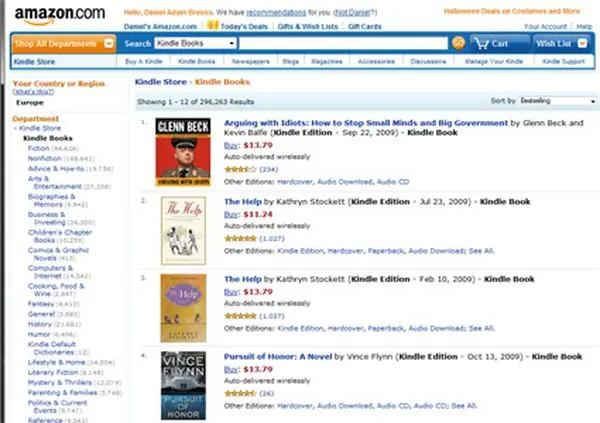Open Daniel's Amazon.com link
Image resolution: width=600 pixels, height=423 pixels.
coord(160,26)
